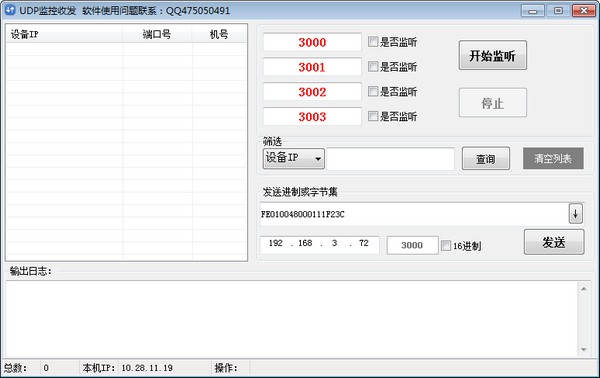The image size is (600, 378).
Task: Click the log scrollbar down arrow
Action: [584, 349]
